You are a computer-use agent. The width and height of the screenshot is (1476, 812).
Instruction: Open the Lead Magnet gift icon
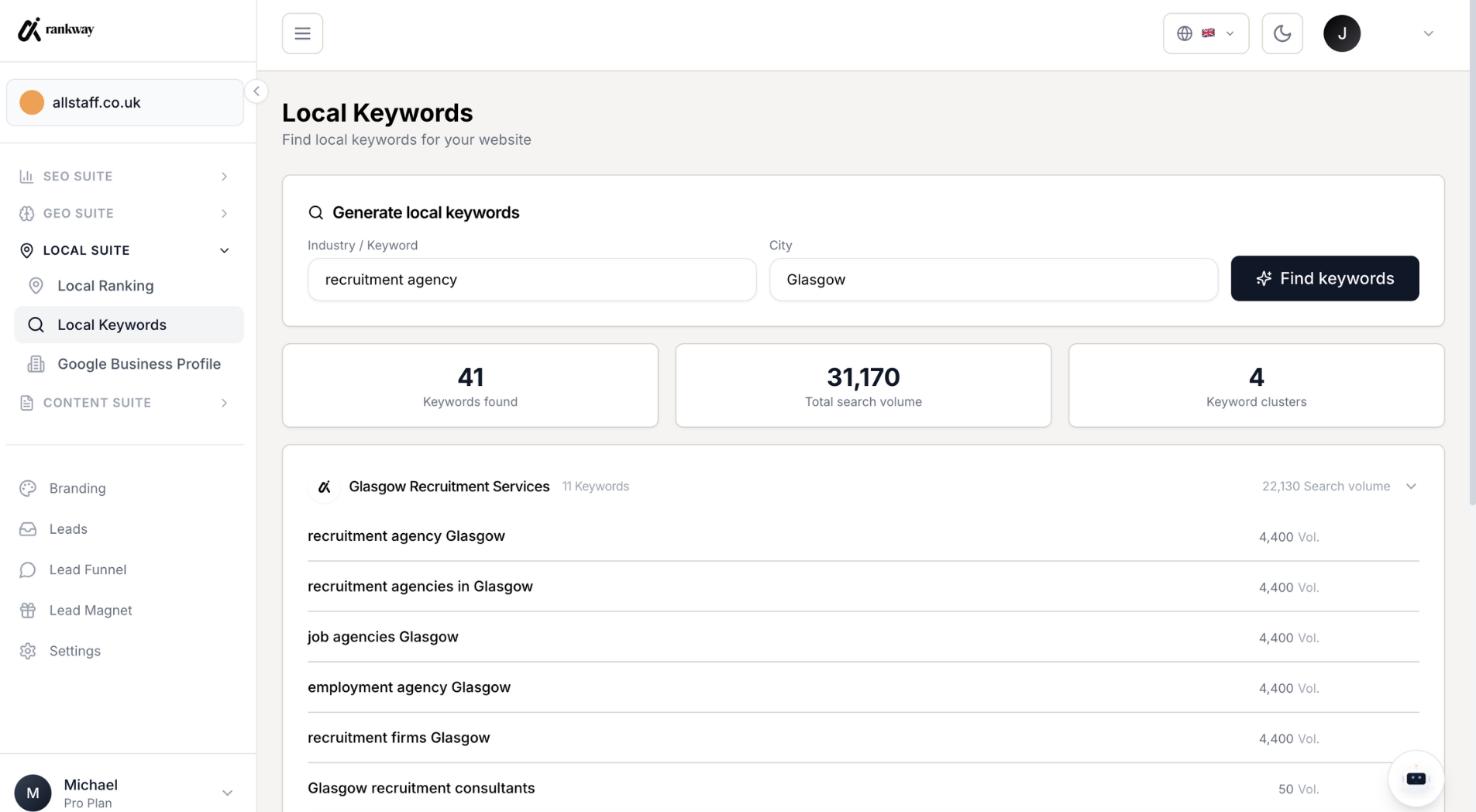pos(28,610)
